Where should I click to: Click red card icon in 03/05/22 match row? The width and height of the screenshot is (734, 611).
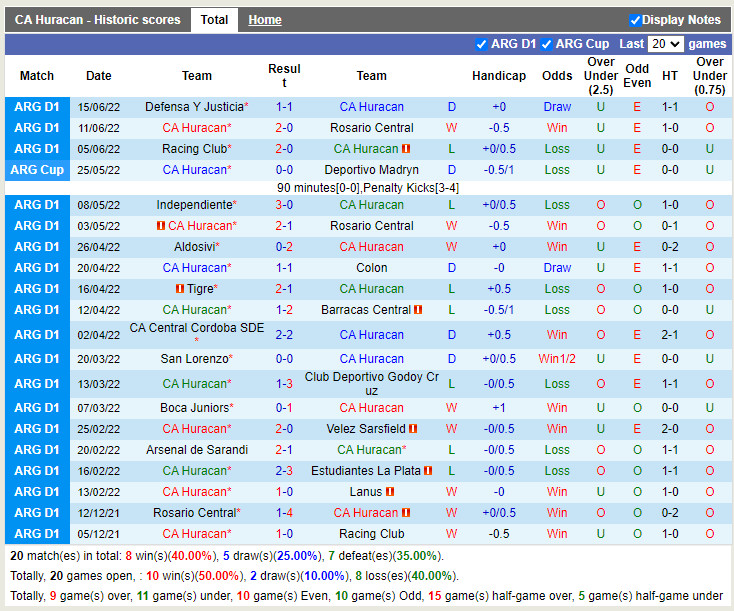[x=161, y=226]
